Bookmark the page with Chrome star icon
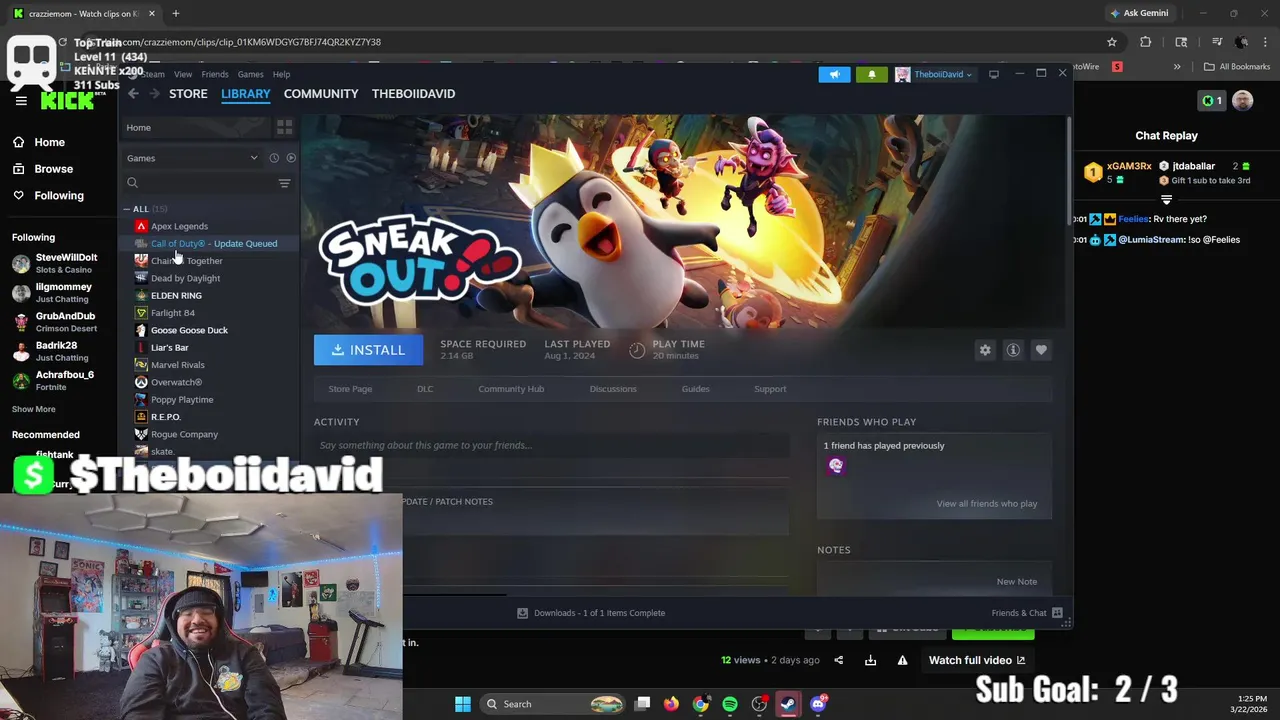Viewport: 1280px width, 720px height. [x=1111, y=42]
